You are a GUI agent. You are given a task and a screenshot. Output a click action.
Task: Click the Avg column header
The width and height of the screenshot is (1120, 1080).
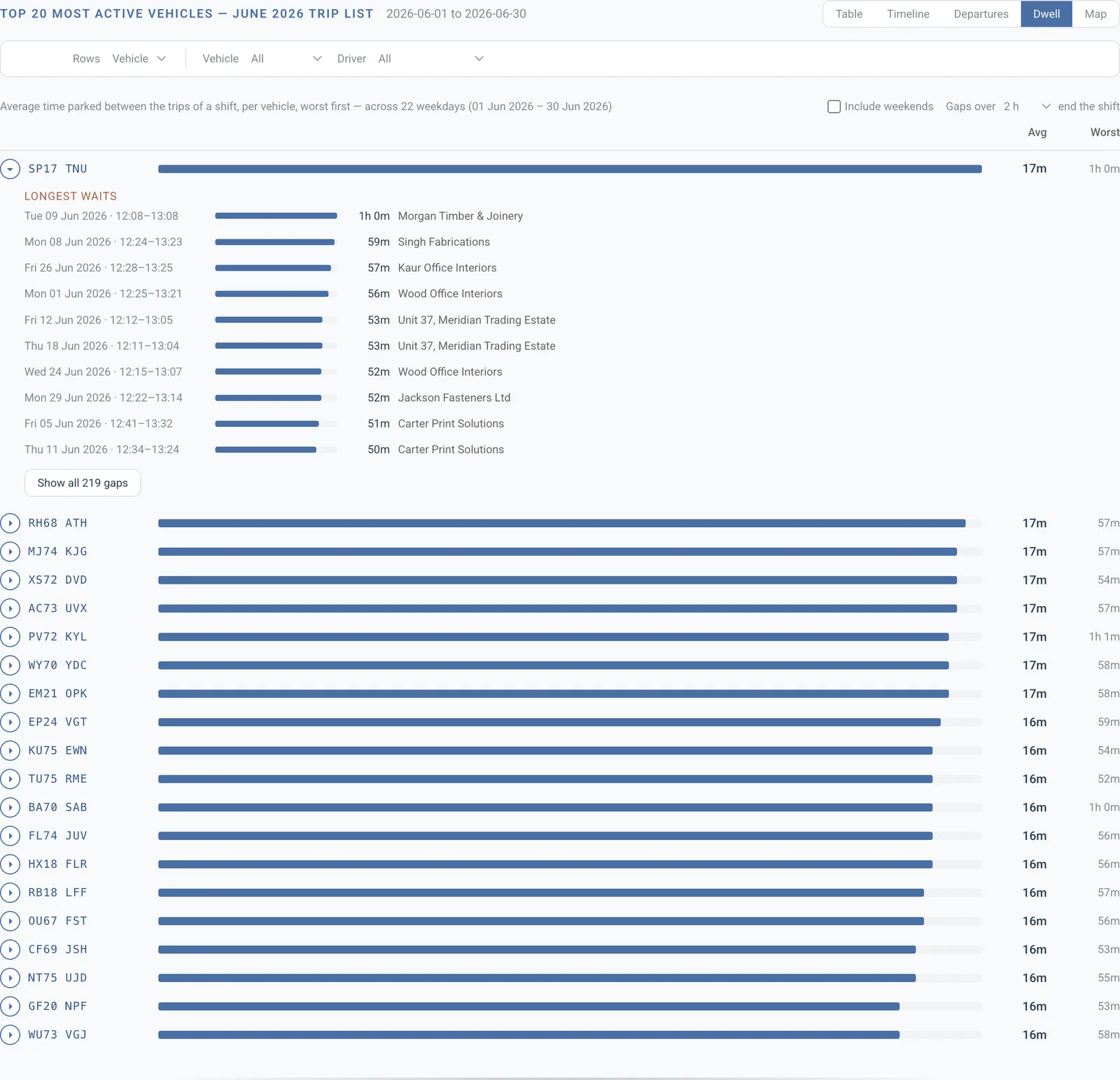(x=1037, y=132)
